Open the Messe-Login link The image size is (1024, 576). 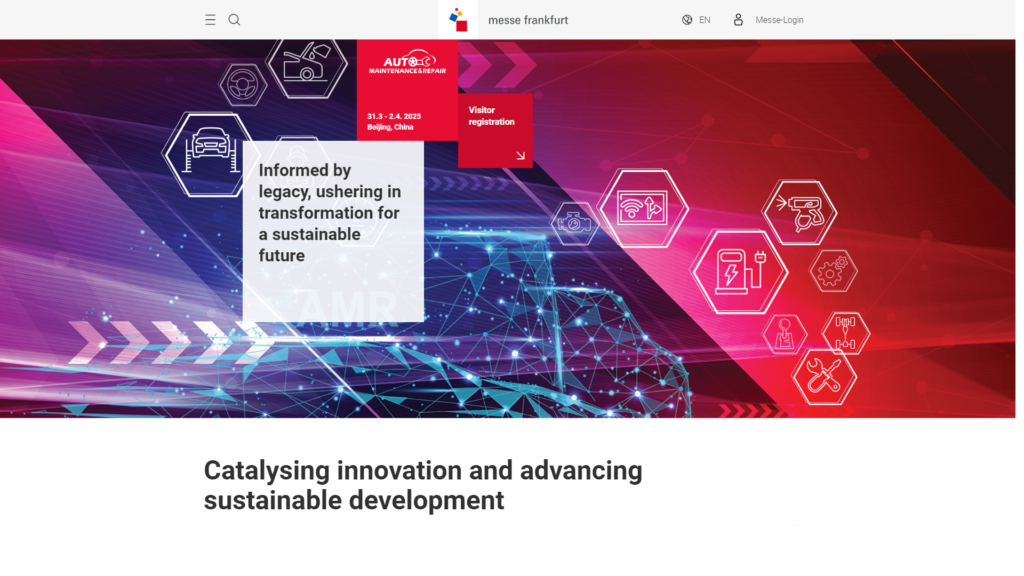click(779, 20)
